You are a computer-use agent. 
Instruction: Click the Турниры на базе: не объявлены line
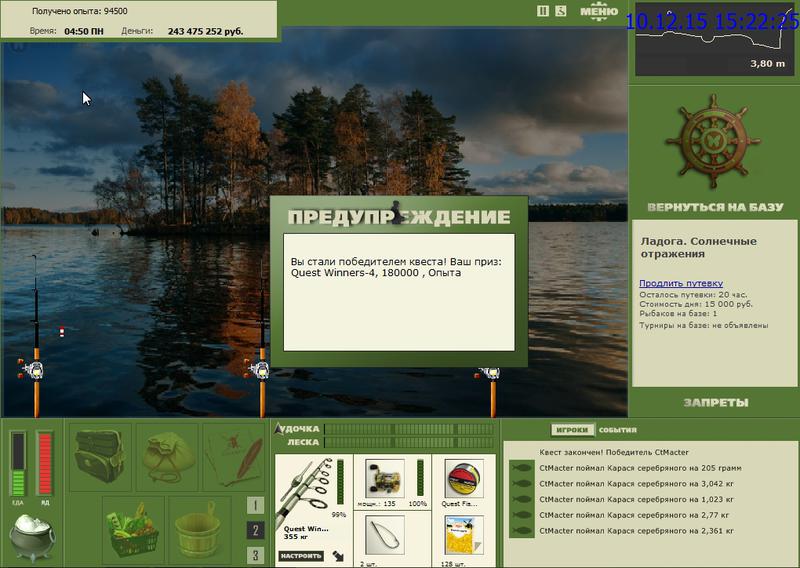(x=704, y=325)
